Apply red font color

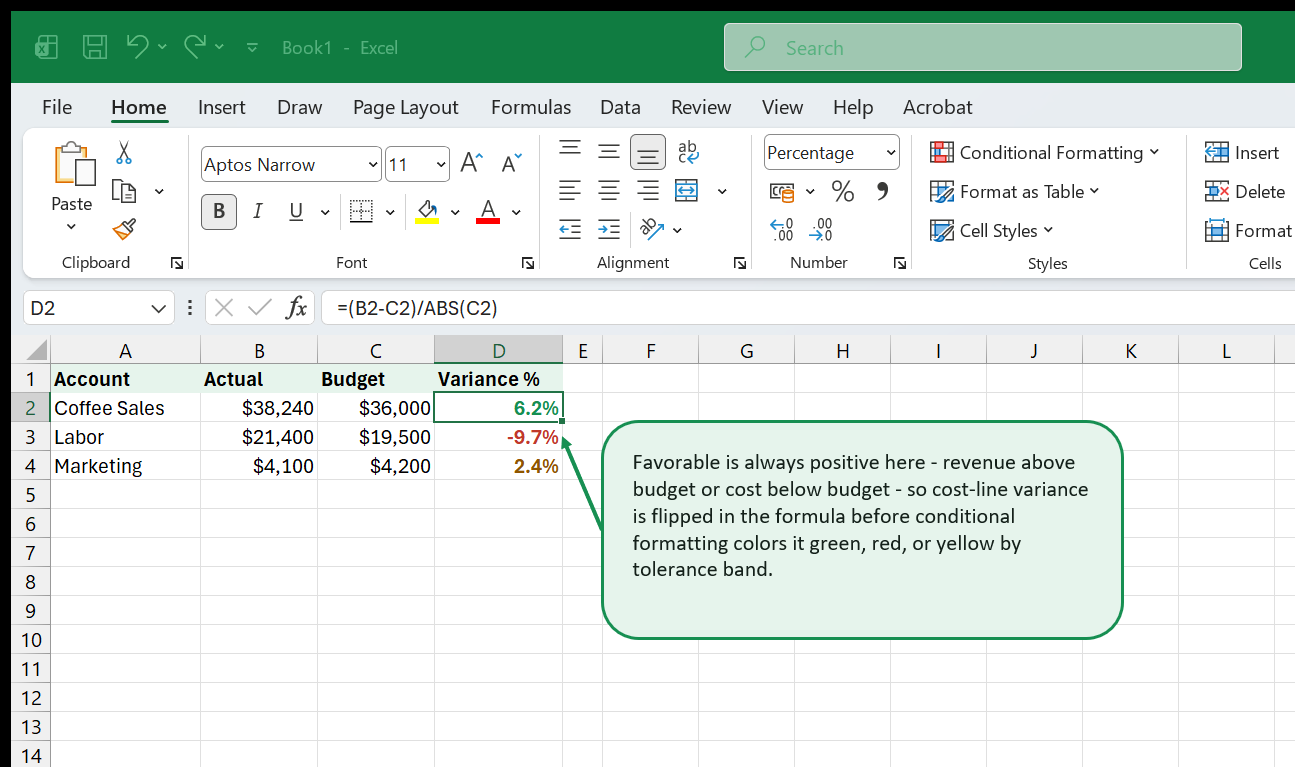488,211
